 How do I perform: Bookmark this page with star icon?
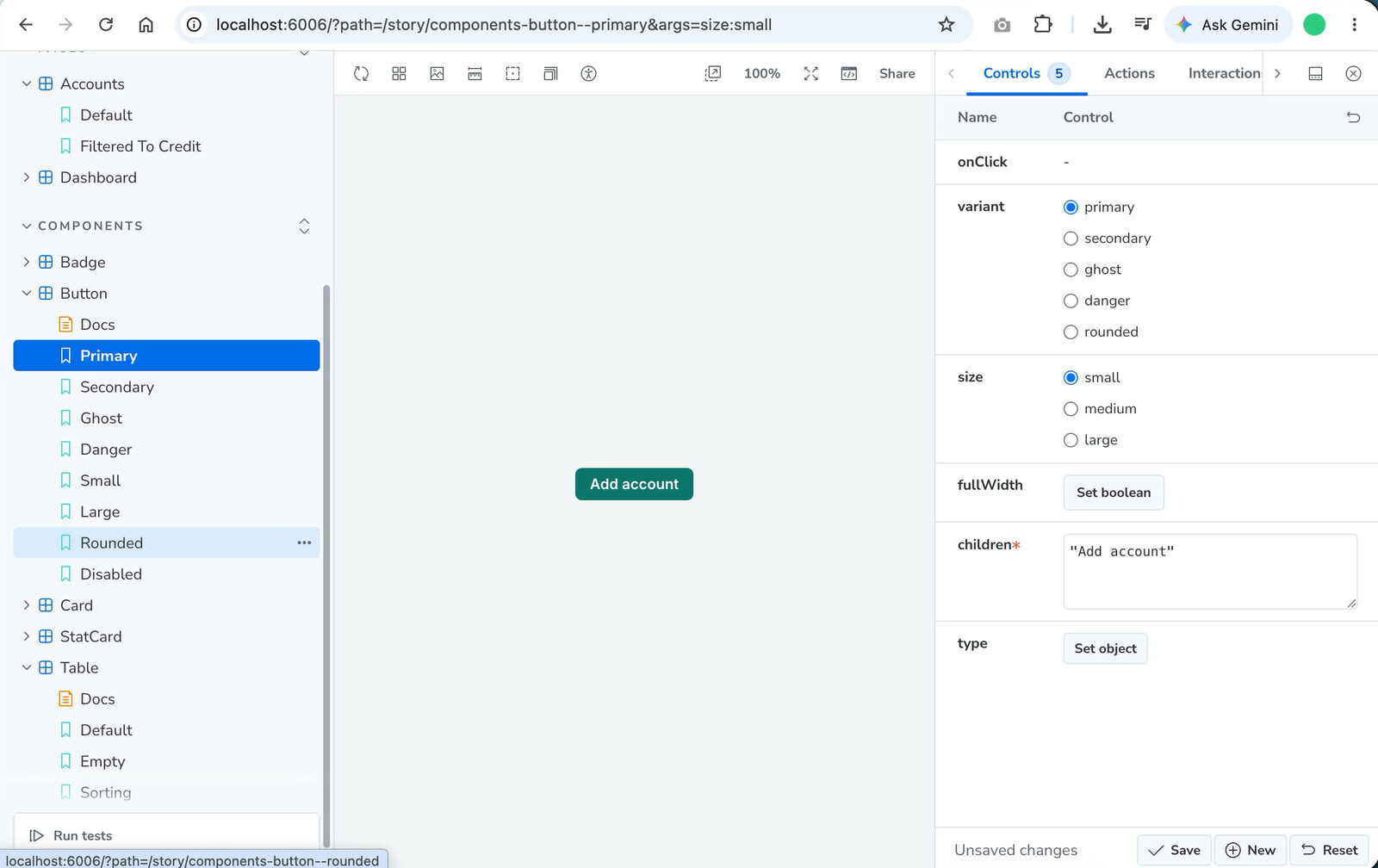(x=947, y=24)
